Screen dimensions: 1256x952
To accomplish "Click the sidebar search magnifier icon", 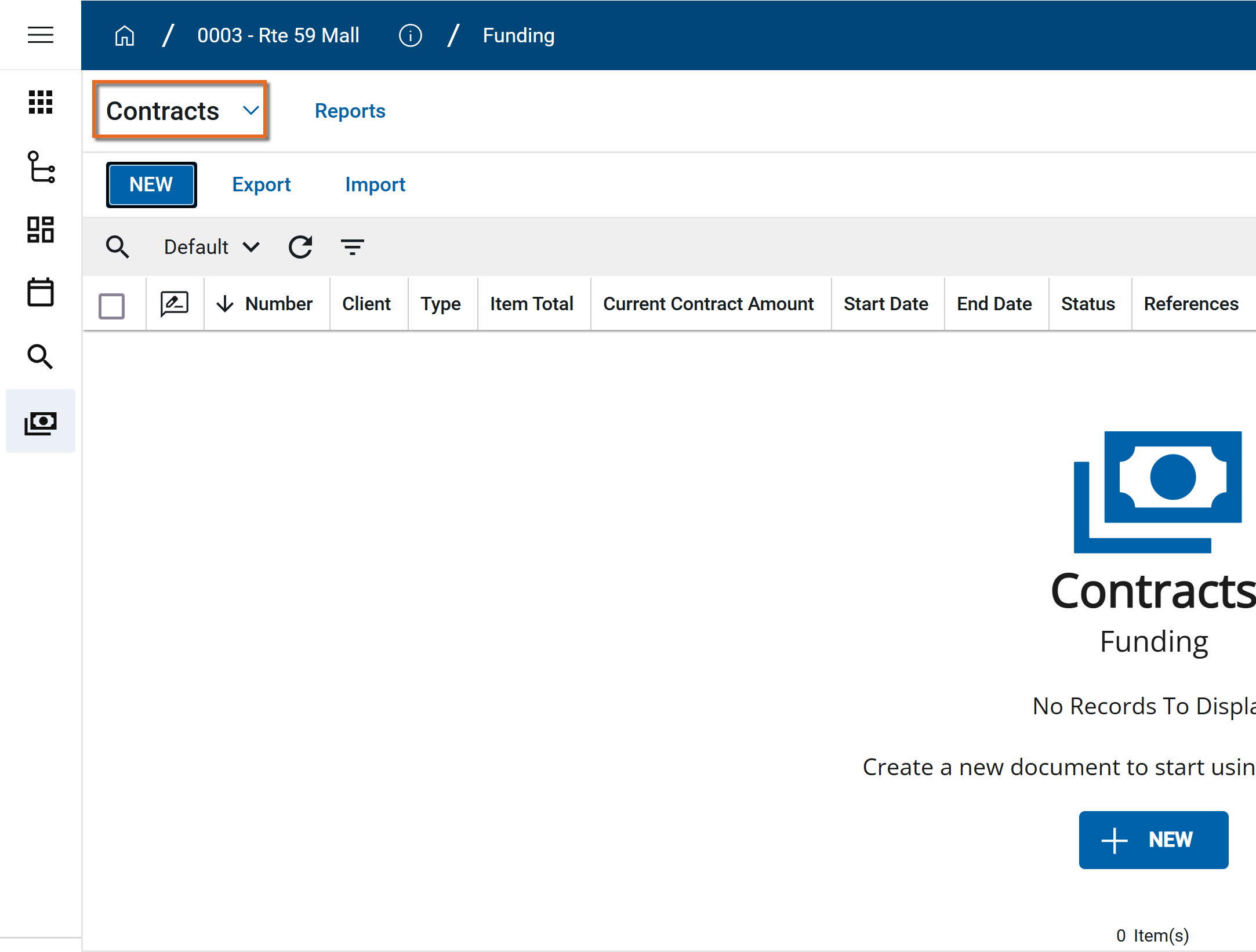I will 41,357.
